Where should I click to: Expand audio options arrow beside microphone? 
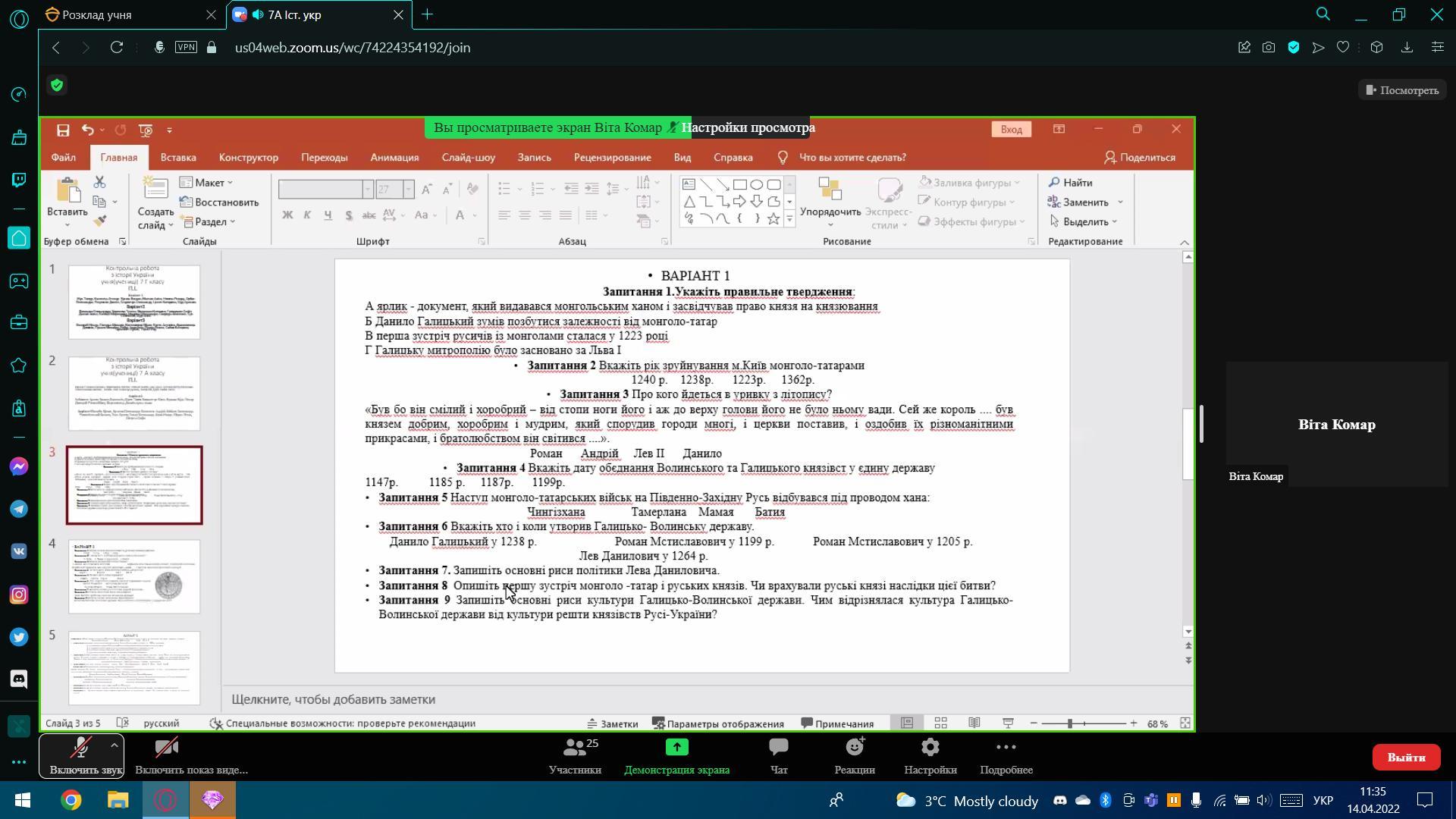tap(114, 745)
